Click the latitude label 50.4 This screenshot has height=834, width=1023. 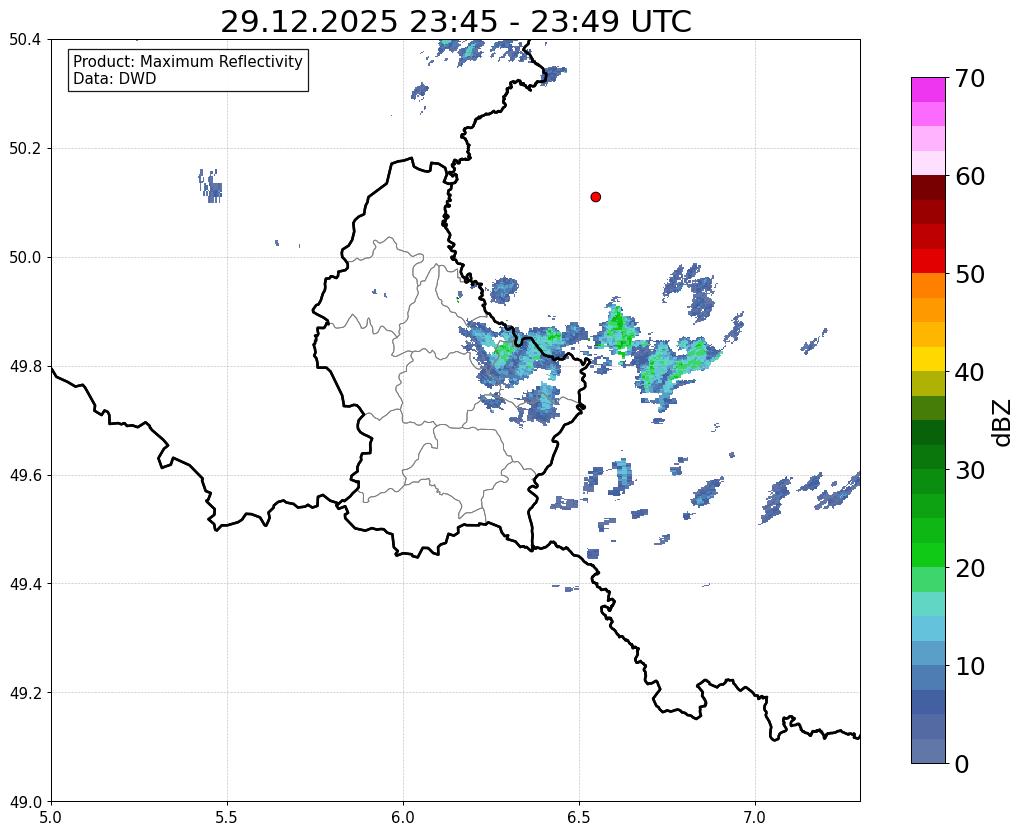coord(25,40)
